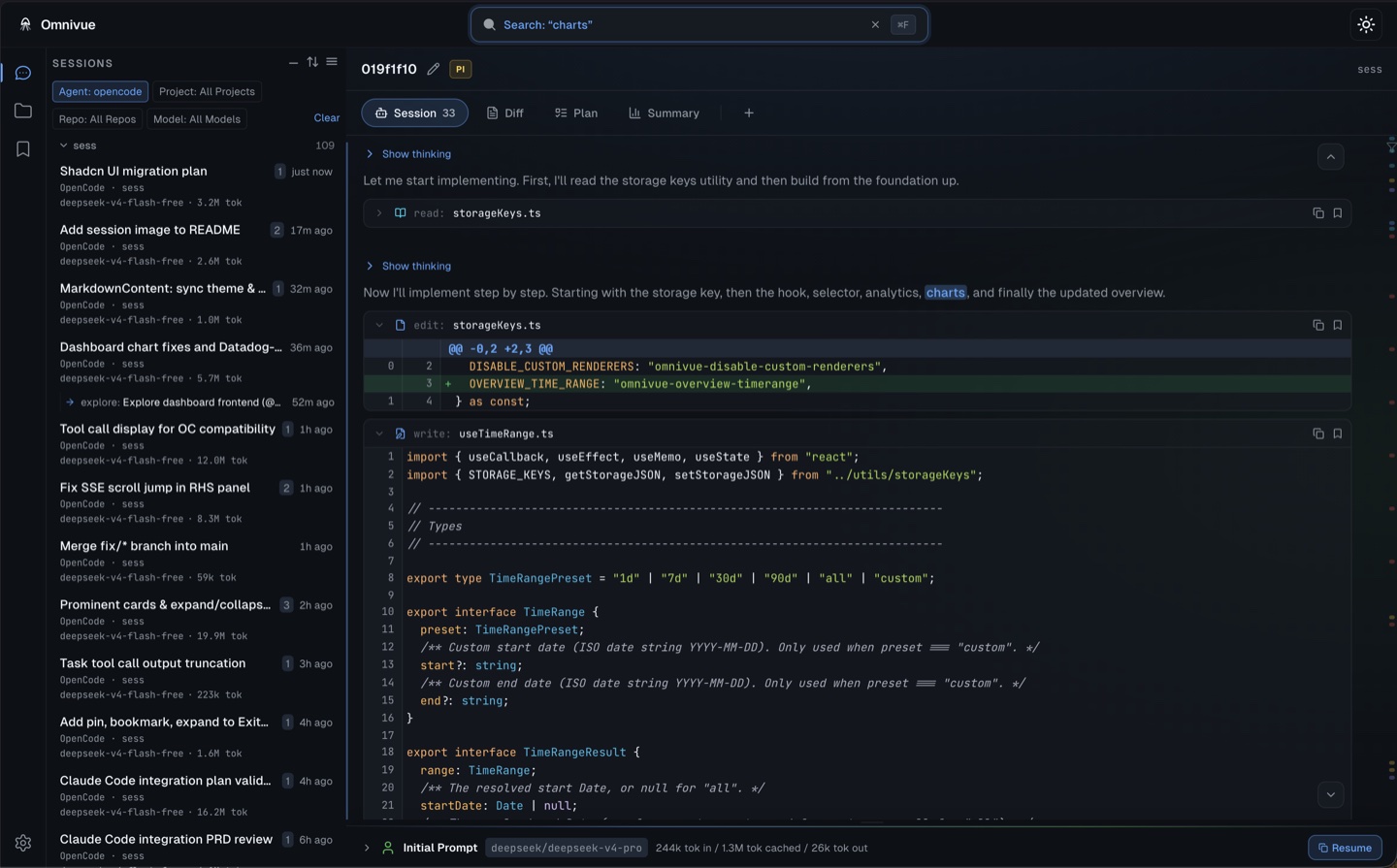Jump to top with up chevron button
The image size is (1397, 868).
pyautogui.click(x=1331, y=157)
